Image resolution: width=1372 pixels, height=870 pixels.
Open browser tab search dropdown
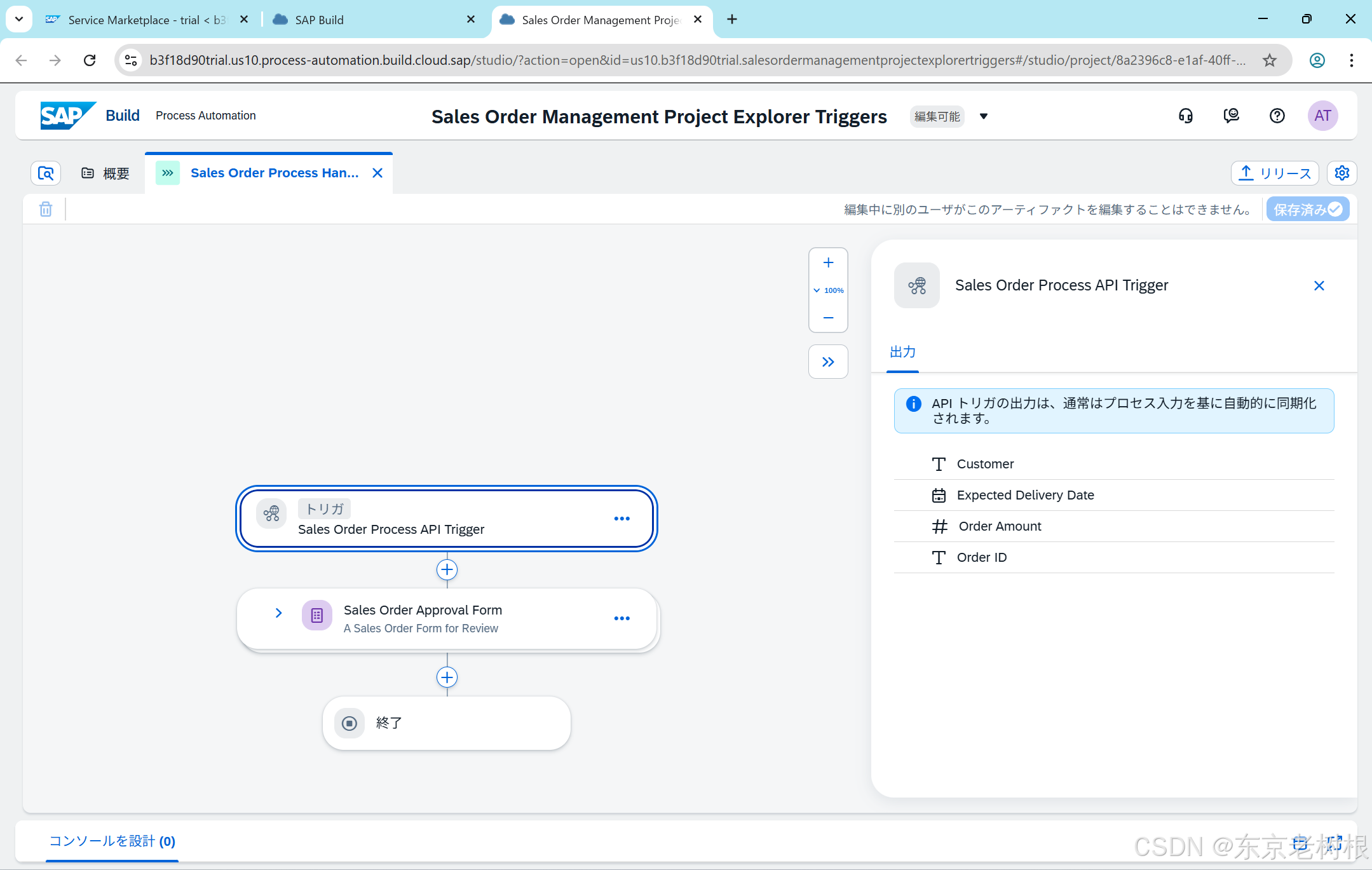[x=19, y=19]
